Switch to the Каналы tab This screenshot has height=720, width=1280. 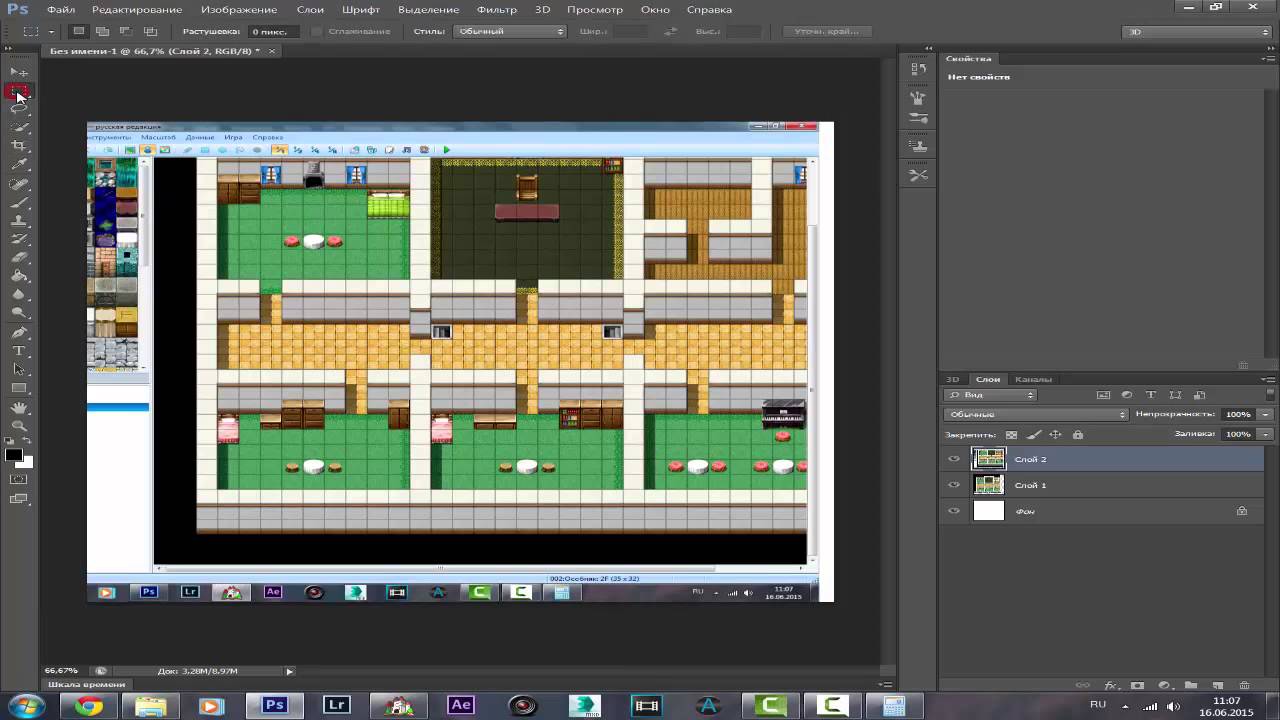pyautogui.click(x=1033, y=379)
